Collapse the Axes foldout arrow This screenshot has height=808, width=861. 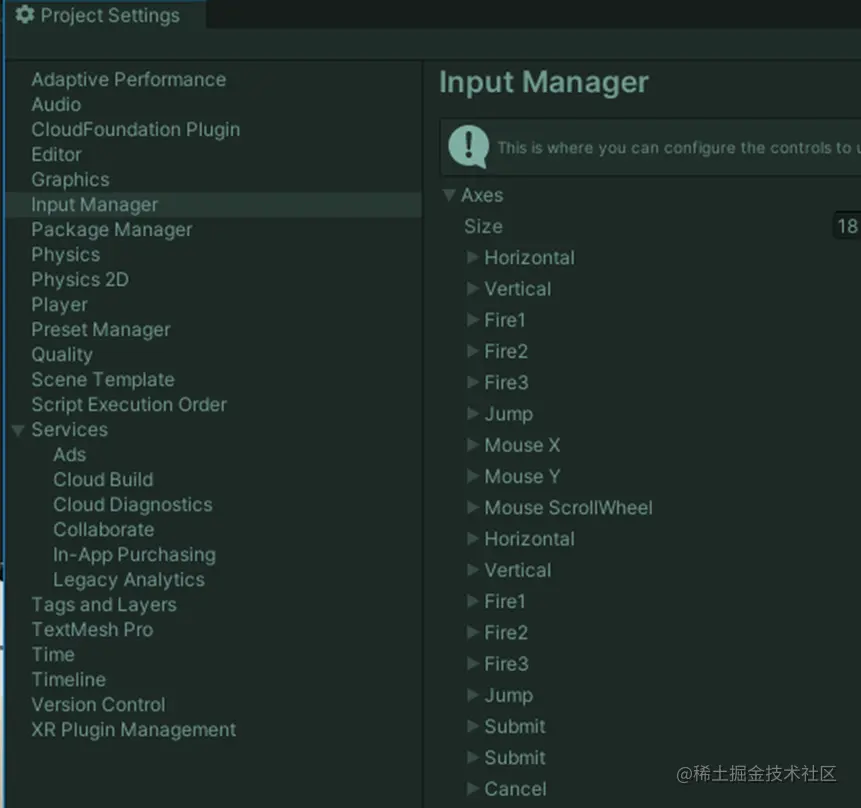(449, 195)
